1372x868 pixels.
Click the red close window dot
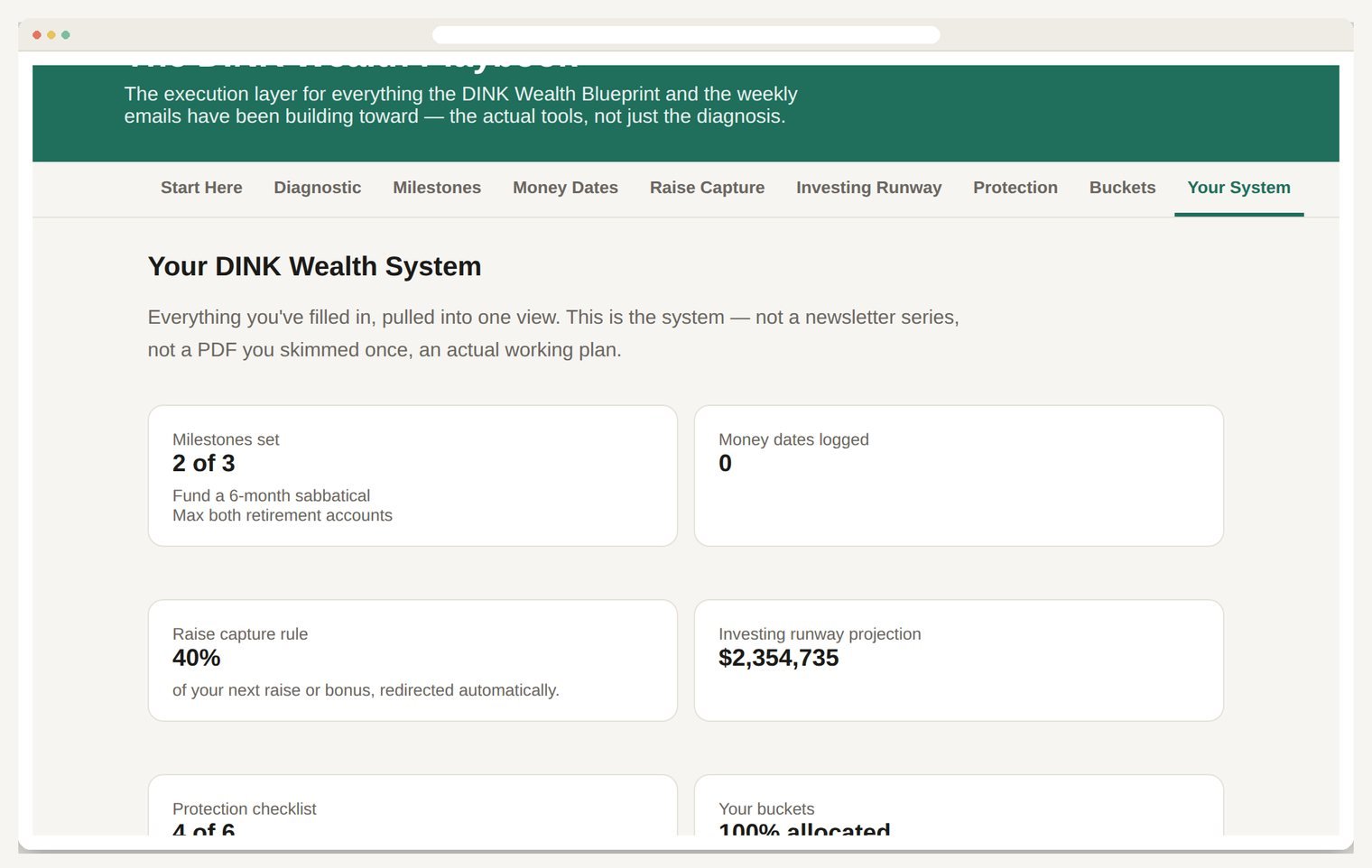(37, 35)
